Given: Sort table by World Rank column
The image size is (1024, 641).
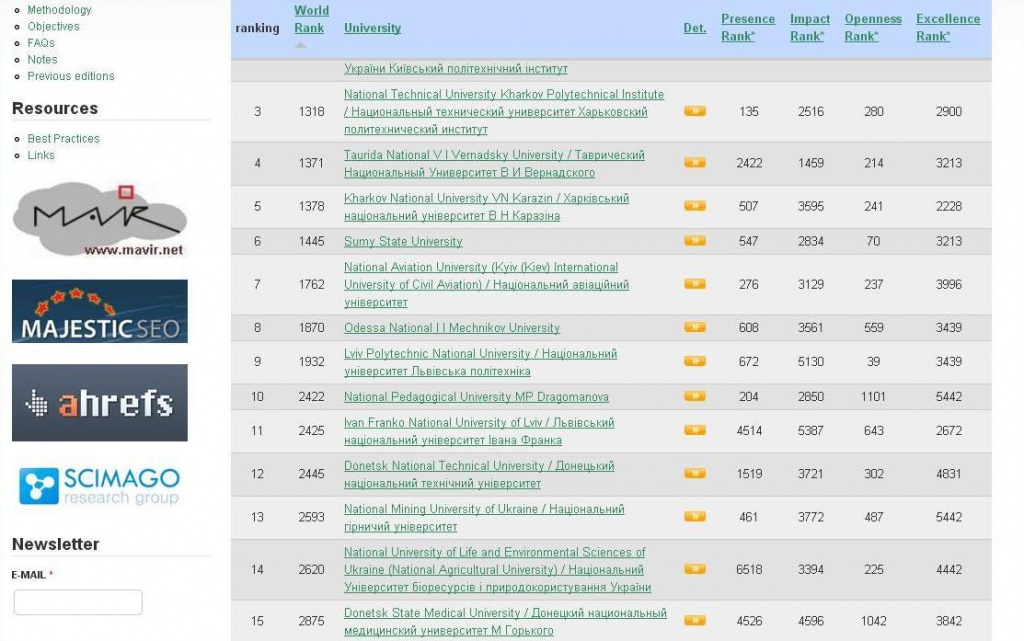Looking at the screenshot, I should coord(312,20).
